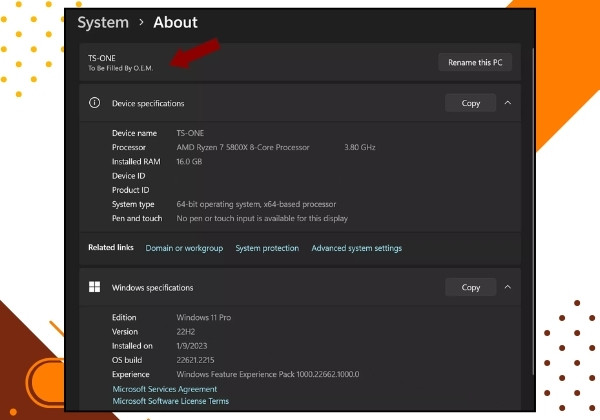Select the 16.0 GB installed RAM value
Image resolution: width=600 pixels, height=420 pixels.
189,161
